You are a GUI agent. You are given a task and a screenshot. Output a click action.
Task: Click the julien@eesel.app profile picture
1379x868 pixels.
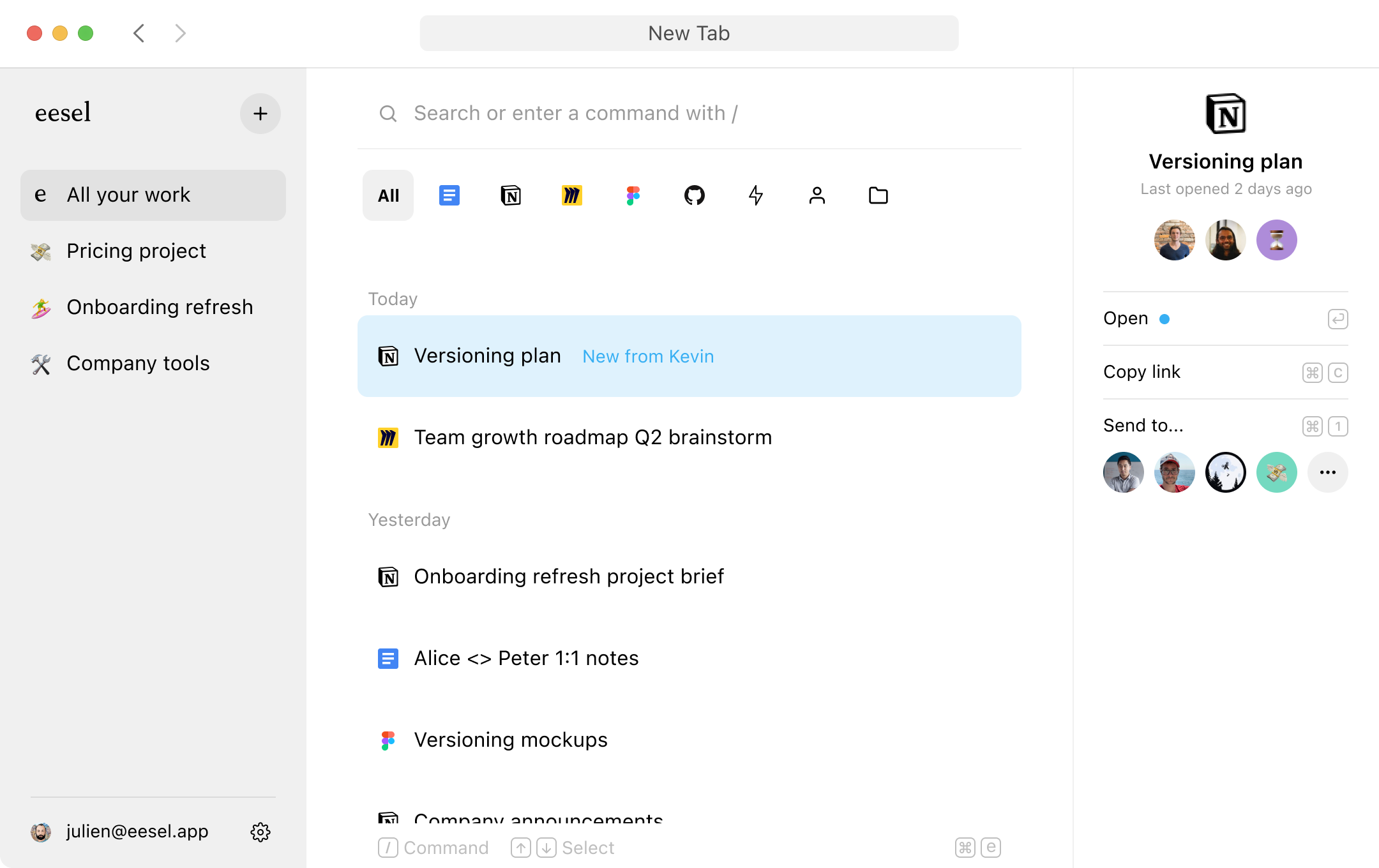pyautogui.click(x=41, y=832)
